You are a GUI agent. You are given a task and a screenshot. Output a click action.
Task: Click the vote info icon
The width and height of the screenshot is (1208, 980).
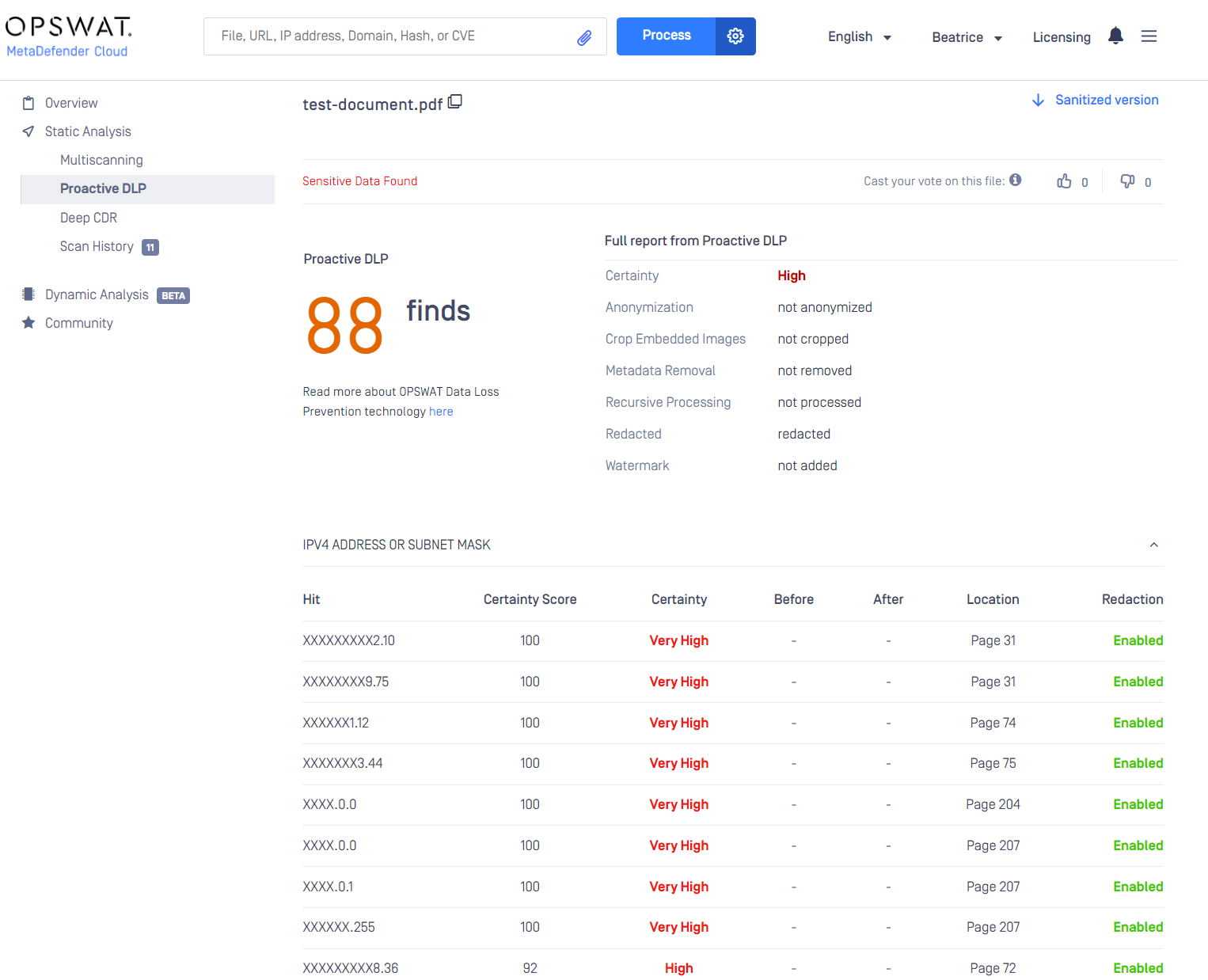(1016, 180)
